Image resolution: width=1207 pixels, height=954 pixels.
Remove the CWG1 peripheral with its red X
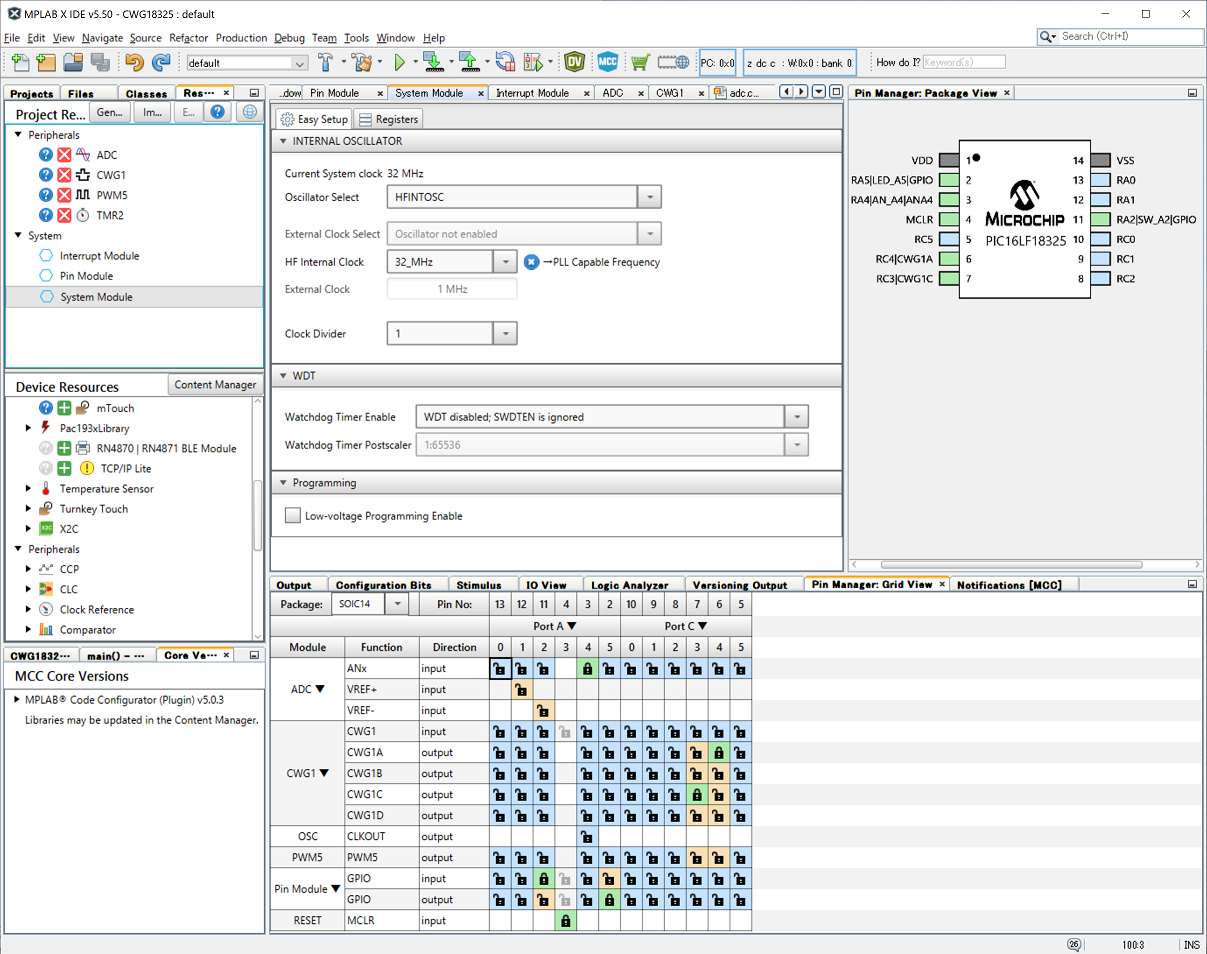click(x=64, y=175)
